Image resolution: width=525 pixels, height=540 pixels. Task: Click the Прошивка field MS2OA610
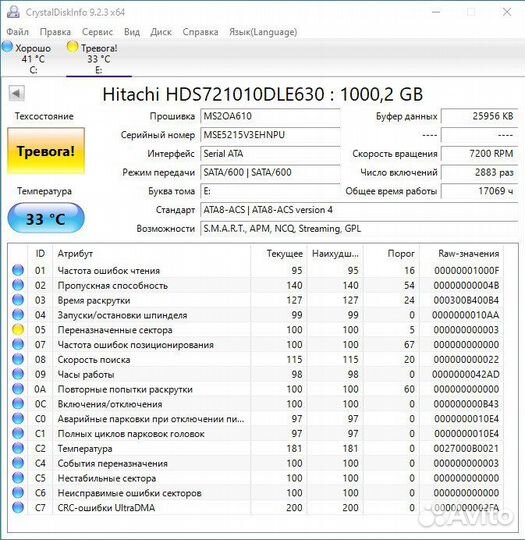point(270,116)
